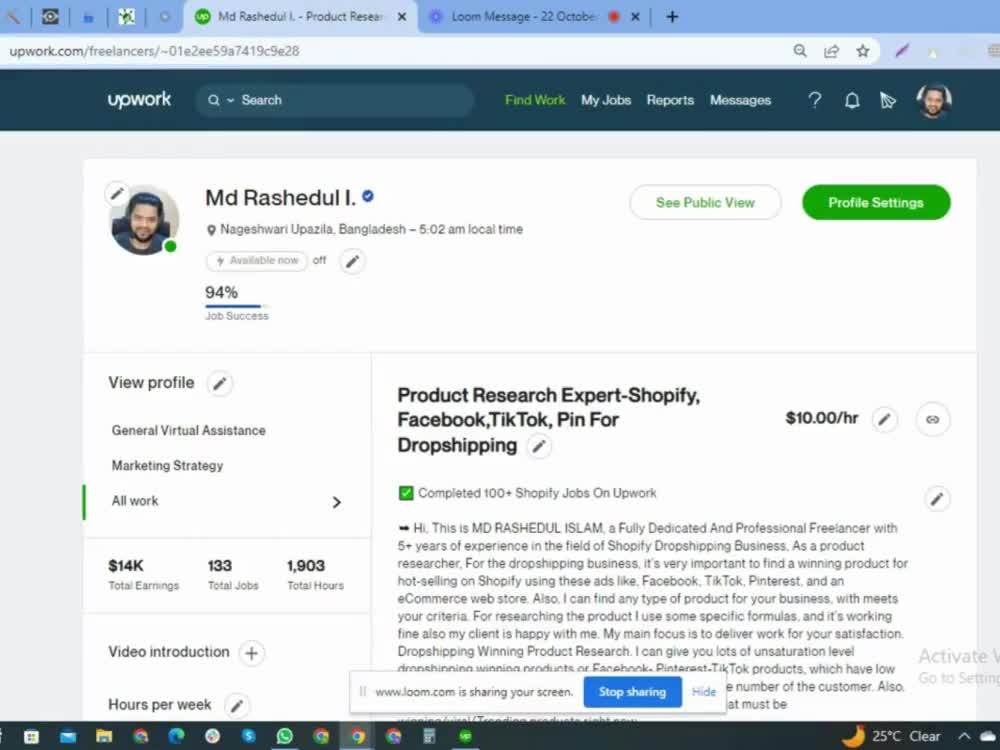Screen dimensions: 1000x750
Task: Select Marketing Strategy profile
Action: 167,466
